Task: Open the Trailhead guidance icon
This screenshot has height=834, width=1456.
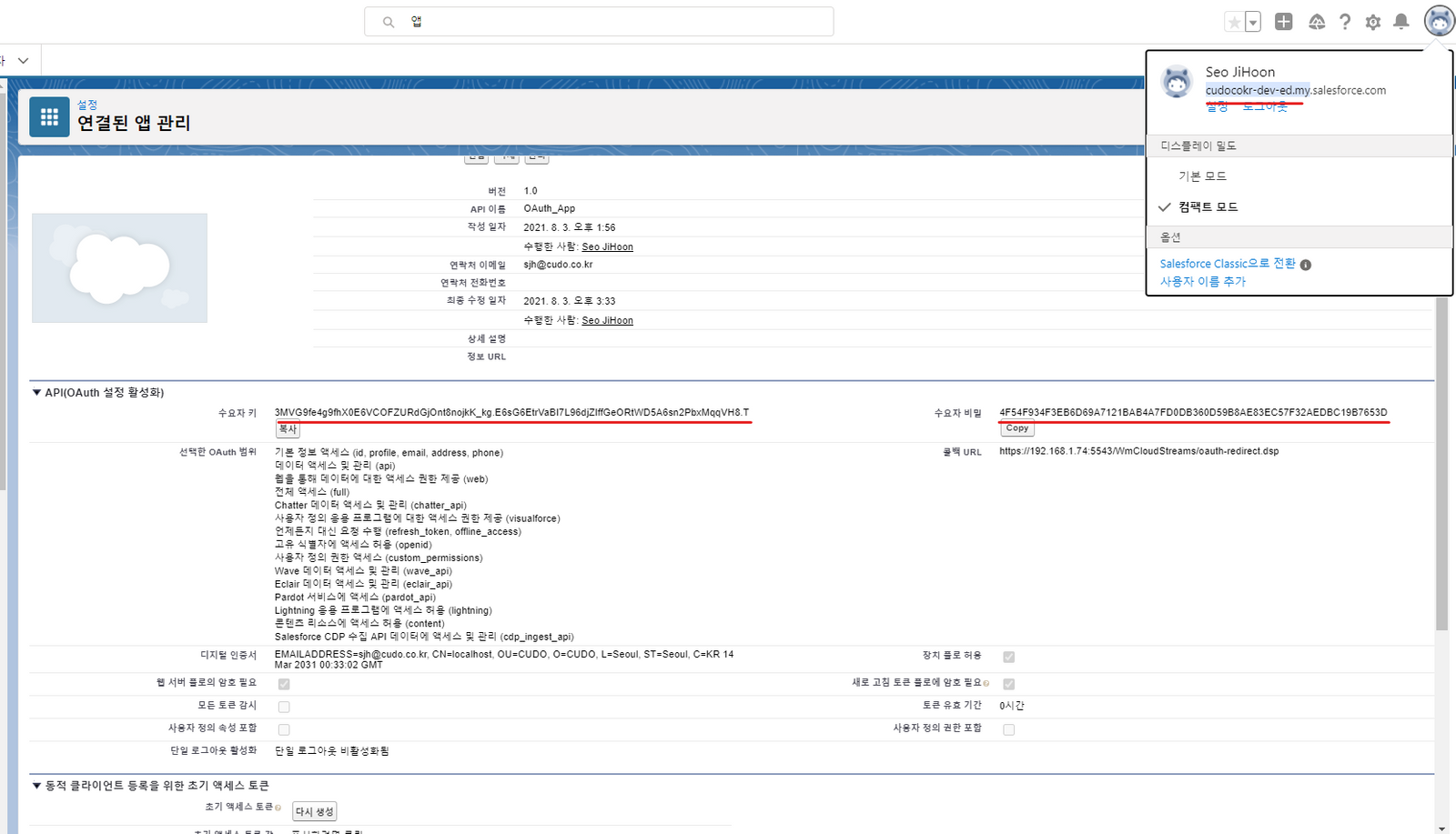Action: 1316,22
